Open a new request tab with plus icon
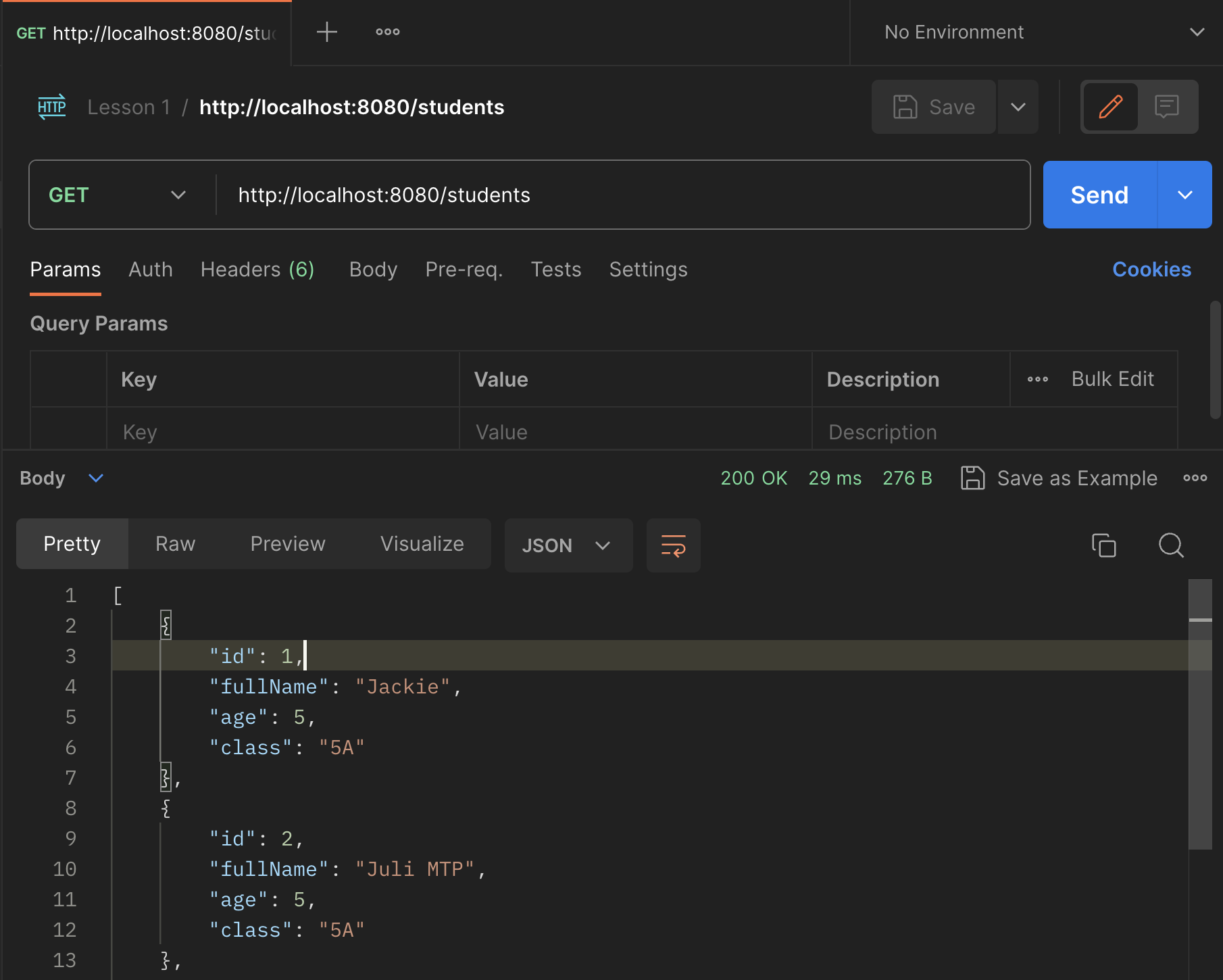The image size is (1223, 980). click(x=326, y=32)
